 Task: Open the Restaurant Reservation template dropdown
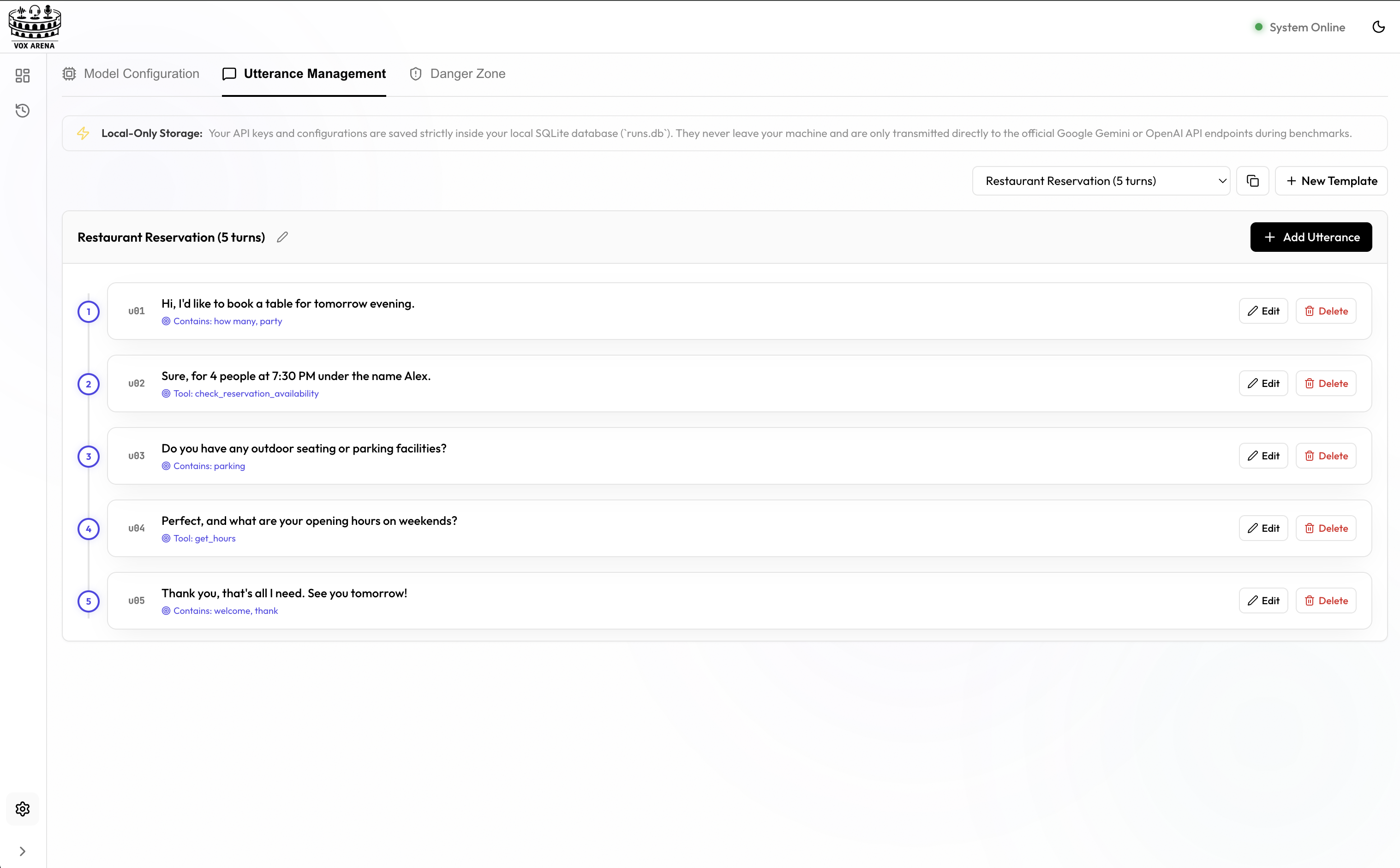[1101, 181]
